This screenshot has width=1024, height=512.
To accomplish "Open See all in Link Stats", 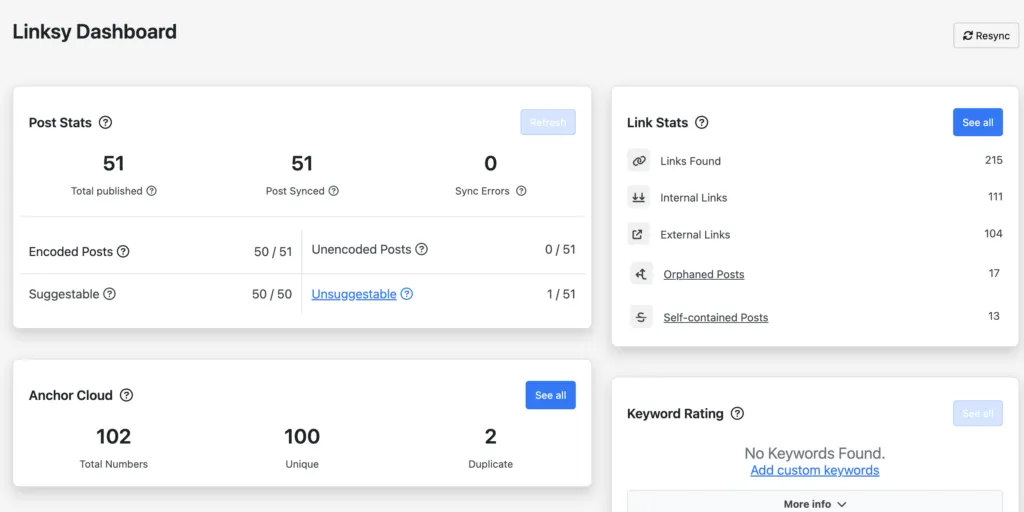I will pos(977,123).
